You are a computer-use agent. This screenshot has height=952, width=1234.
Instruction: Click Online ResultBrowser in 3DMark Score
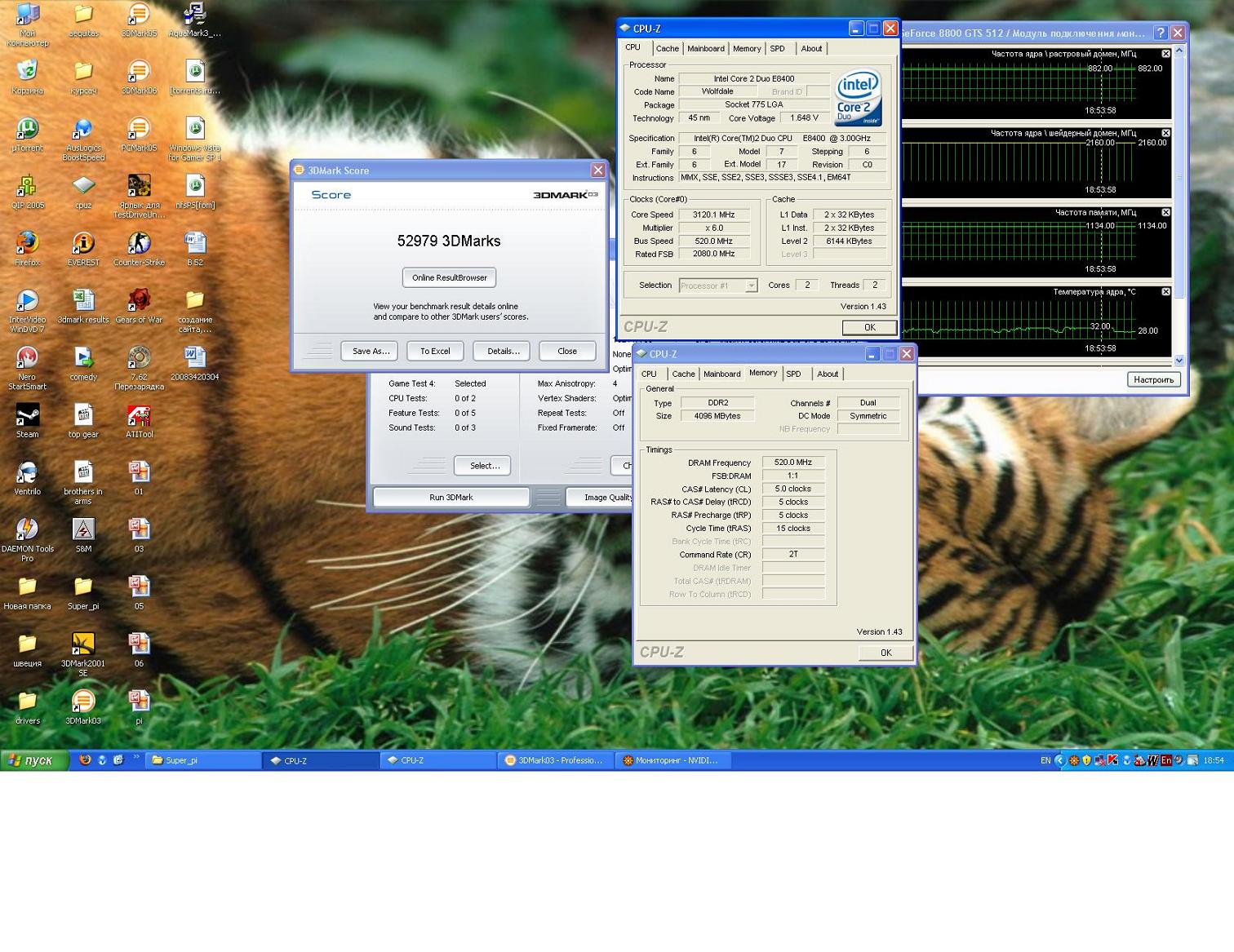coord(449,277)
